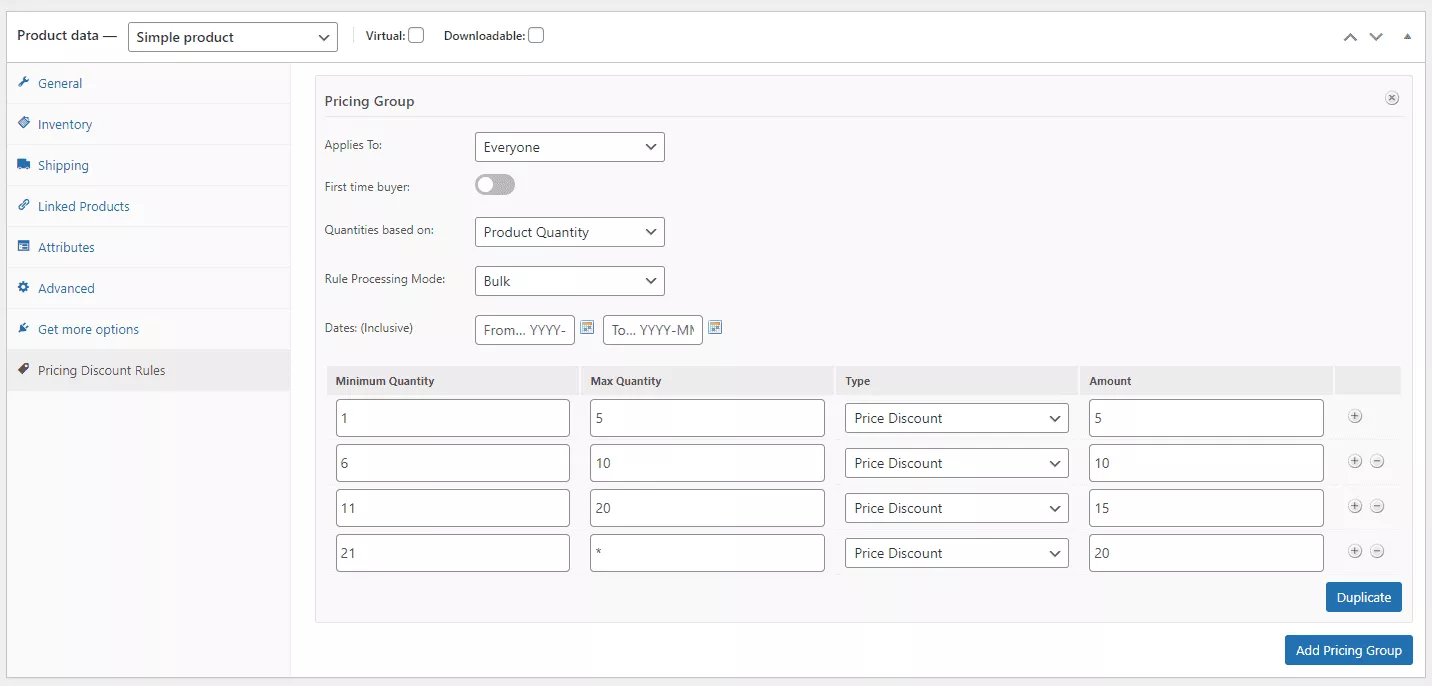
Task: Select the Pricing Discount Rules tab
Action: pos(148,370)
